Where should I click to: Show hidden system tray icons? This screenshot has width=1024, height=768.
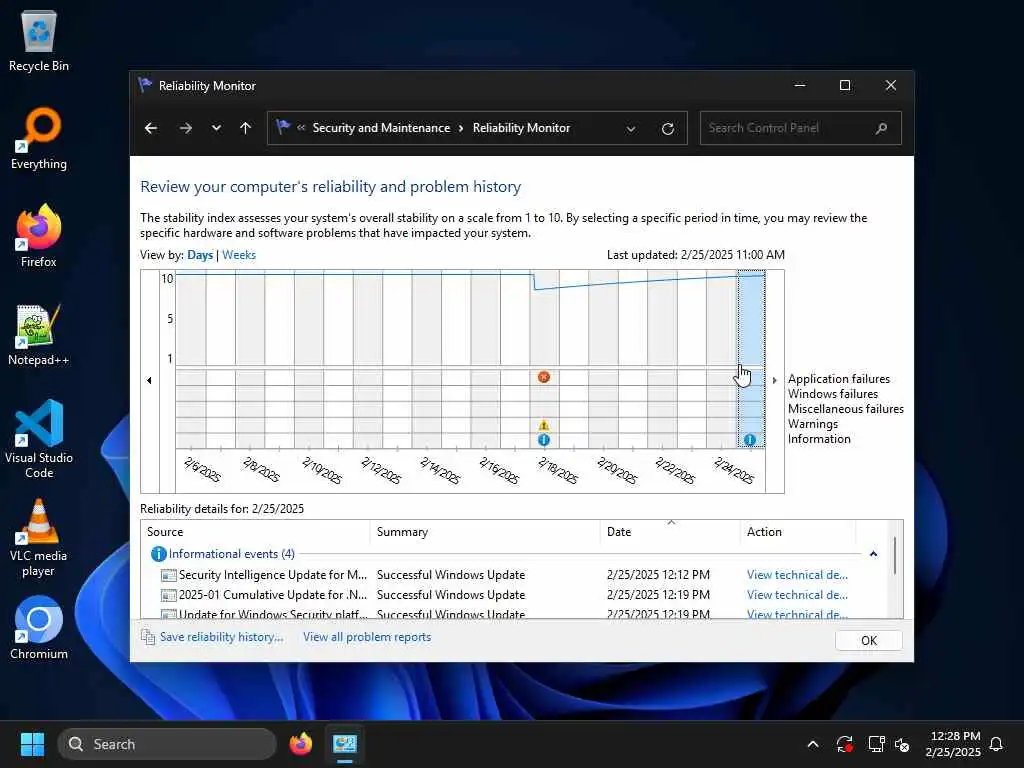(x=813, y=744)
